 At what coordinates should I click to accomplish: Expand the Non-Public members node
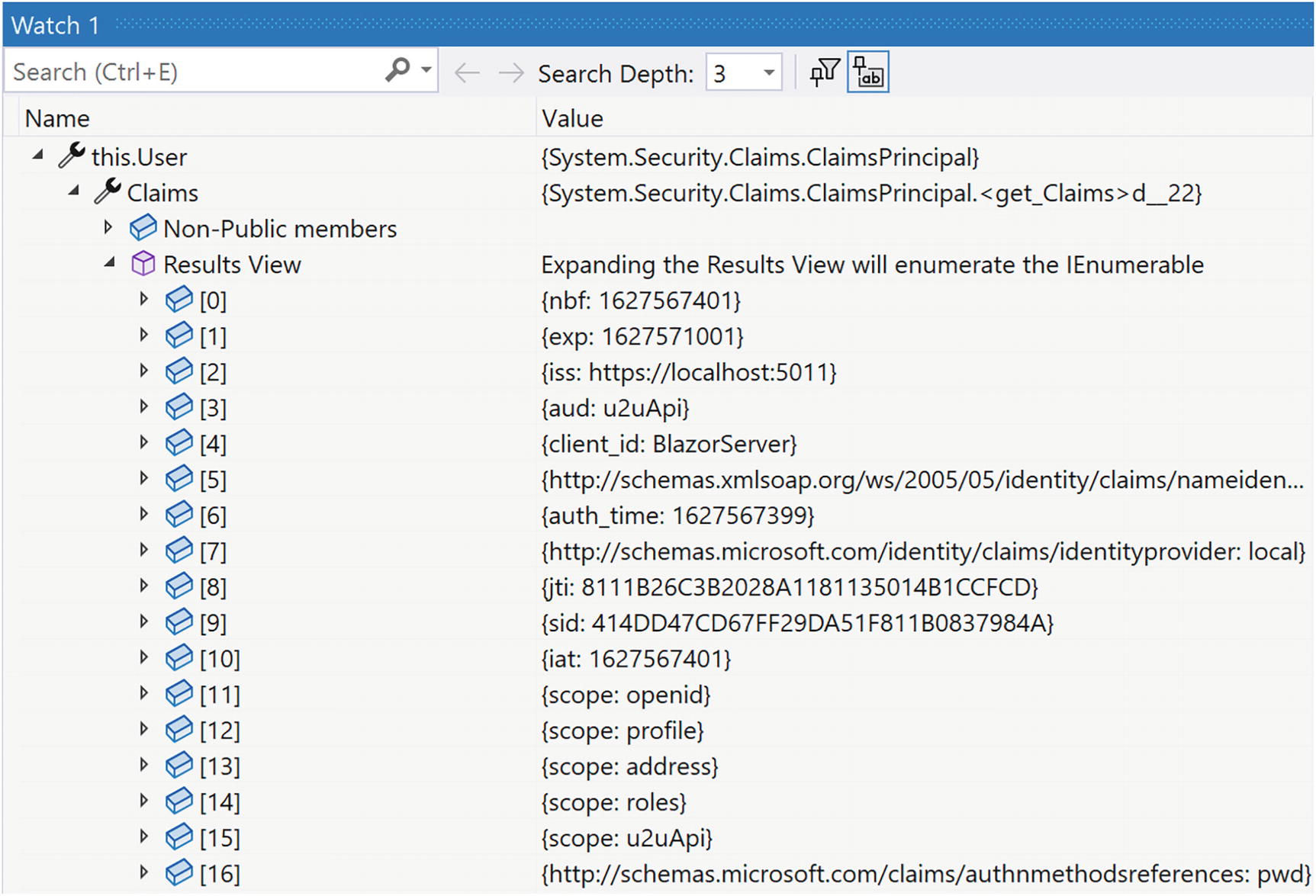pos(108,227)
